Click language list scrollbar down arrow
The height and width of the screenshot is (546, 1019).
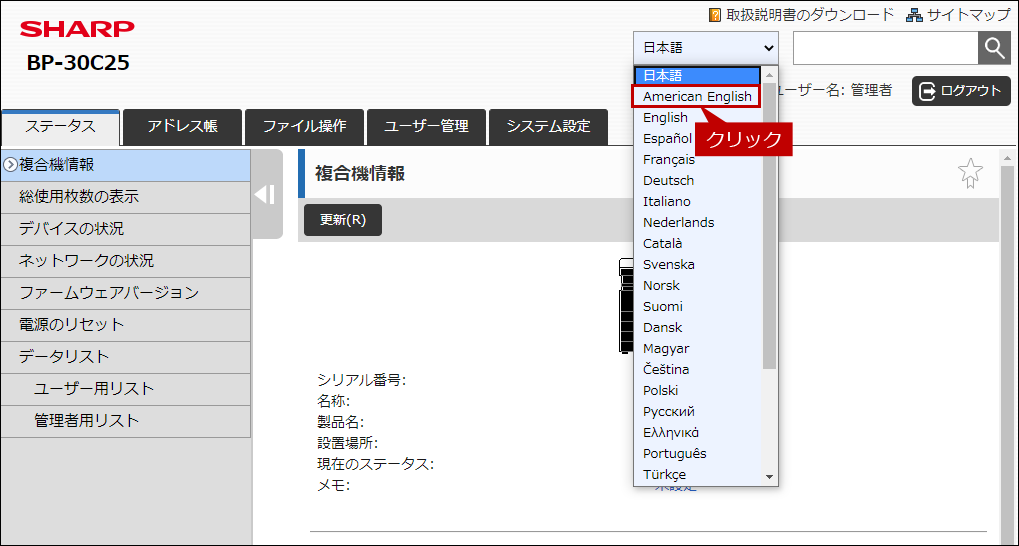[770, 476]
